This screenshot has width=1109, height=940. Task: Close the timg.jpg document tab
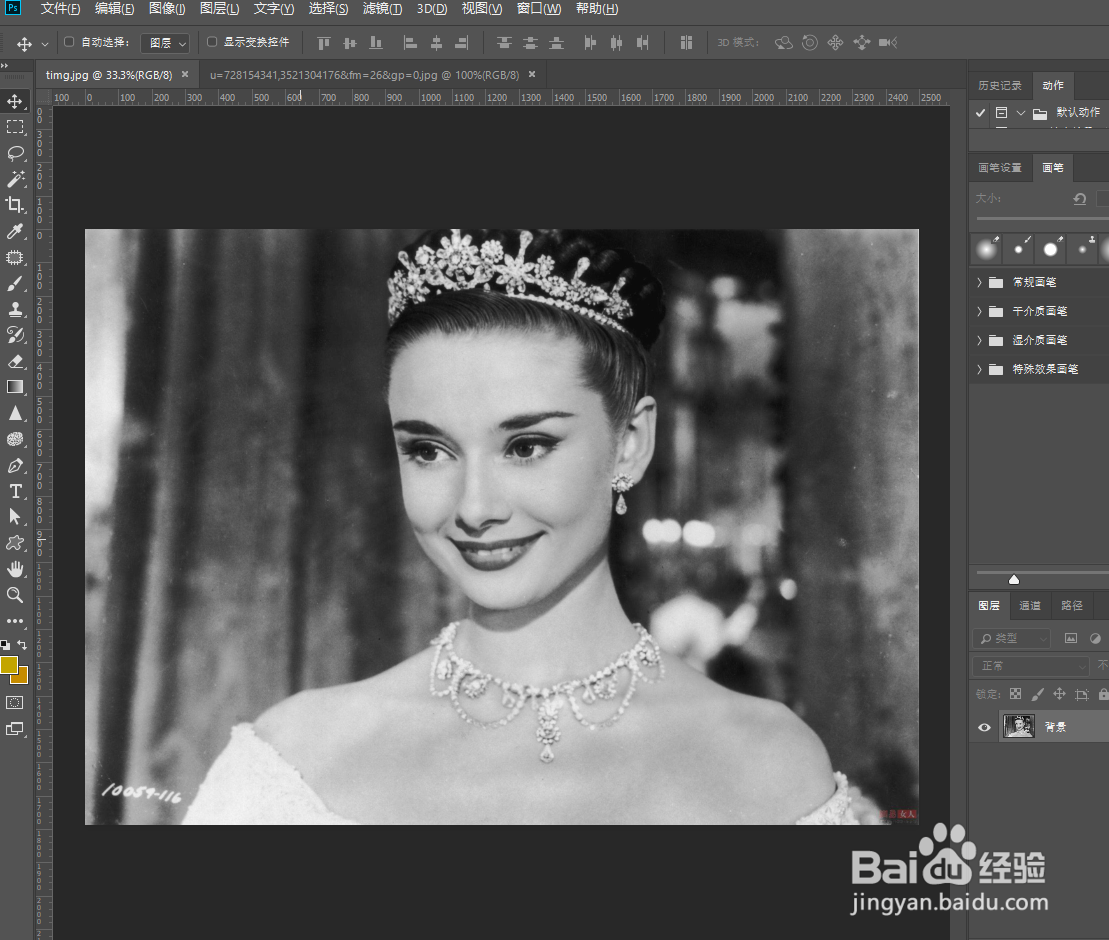coord(185,74)
